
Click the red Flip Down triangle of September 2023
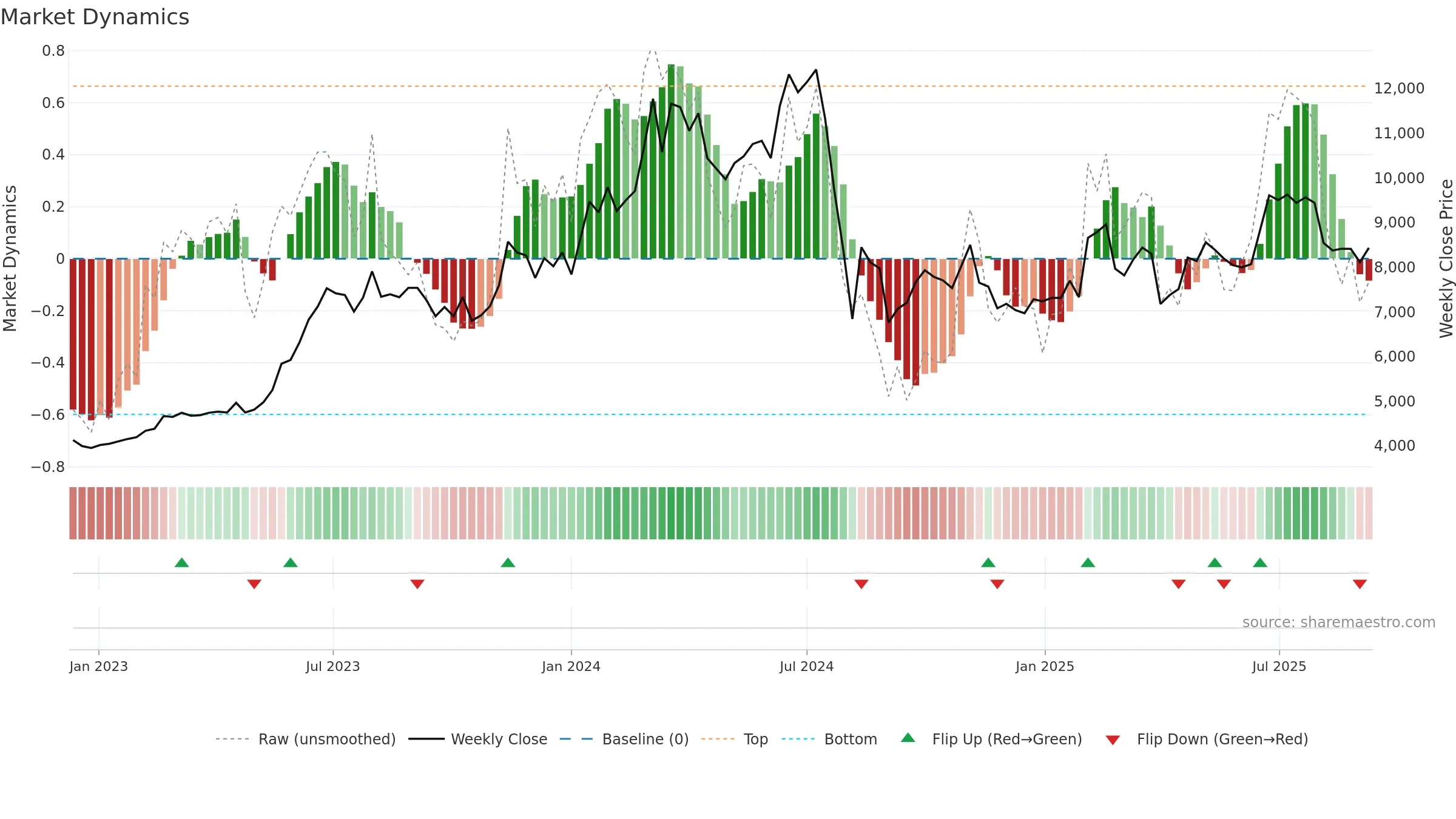coord(417,584)
